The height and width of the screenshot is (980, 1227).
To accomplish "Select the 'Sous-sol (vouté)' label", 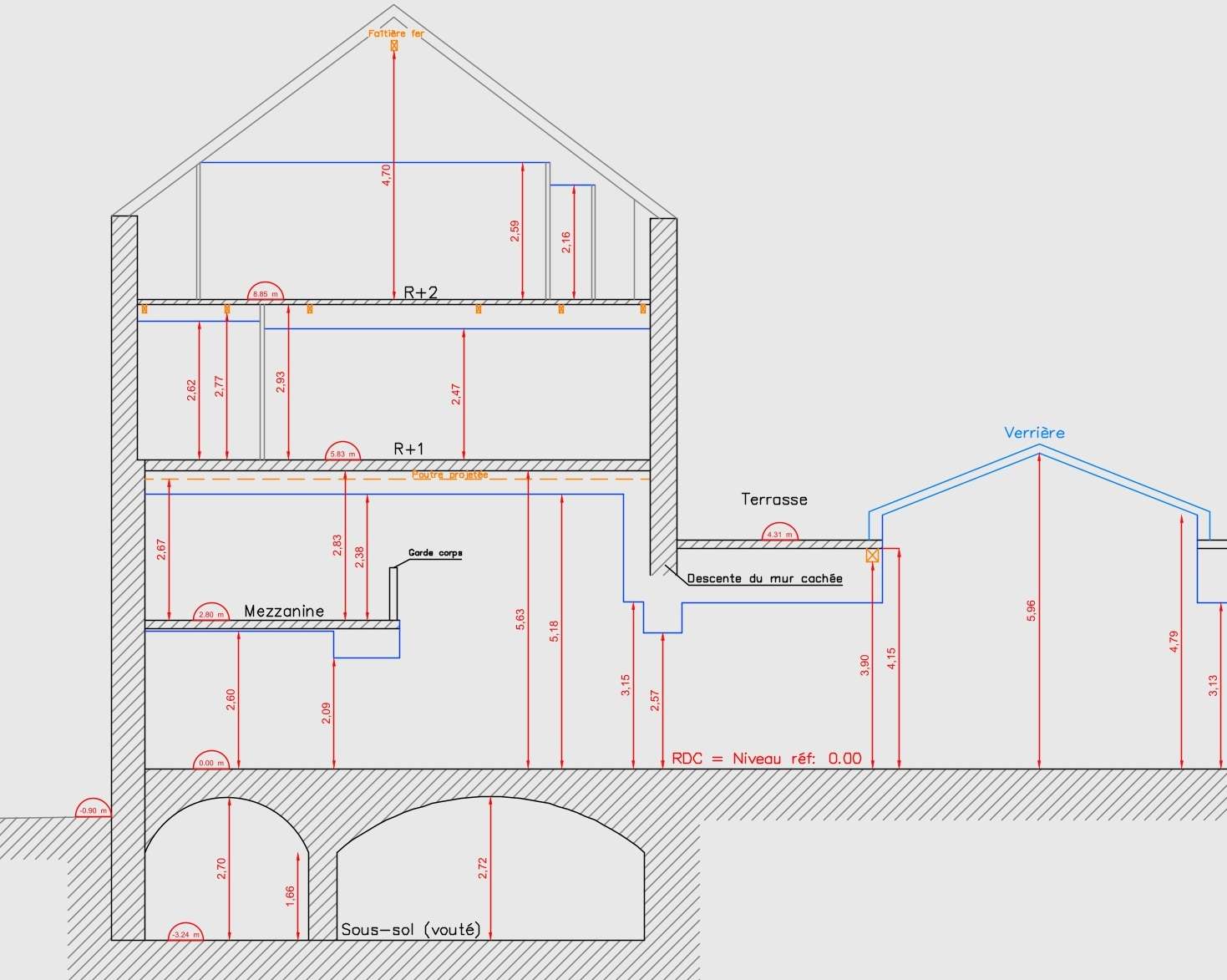I will (411, 929).
